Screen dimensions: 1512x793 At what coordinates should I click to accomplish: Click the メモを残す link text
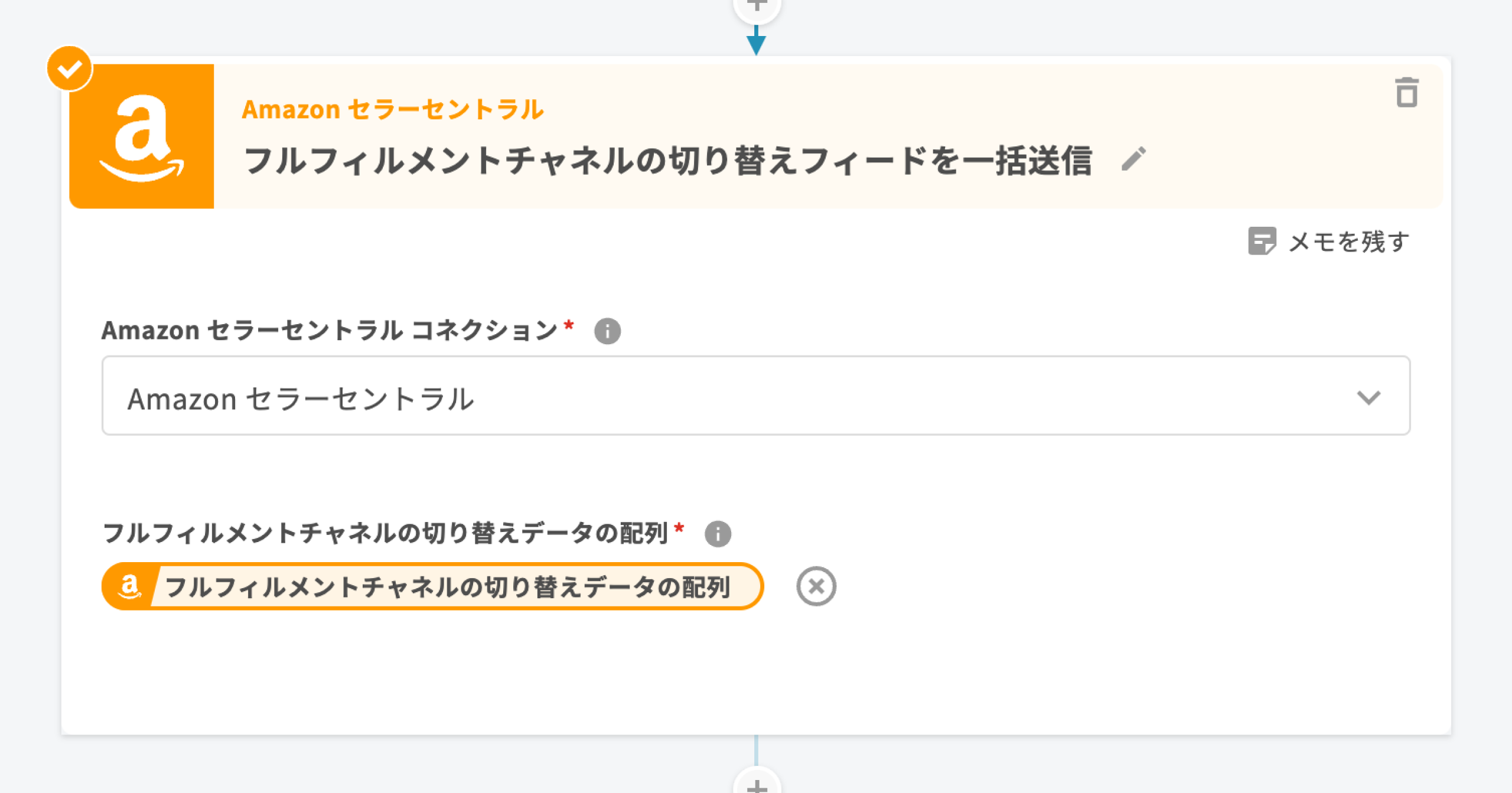coord(1349,242)
